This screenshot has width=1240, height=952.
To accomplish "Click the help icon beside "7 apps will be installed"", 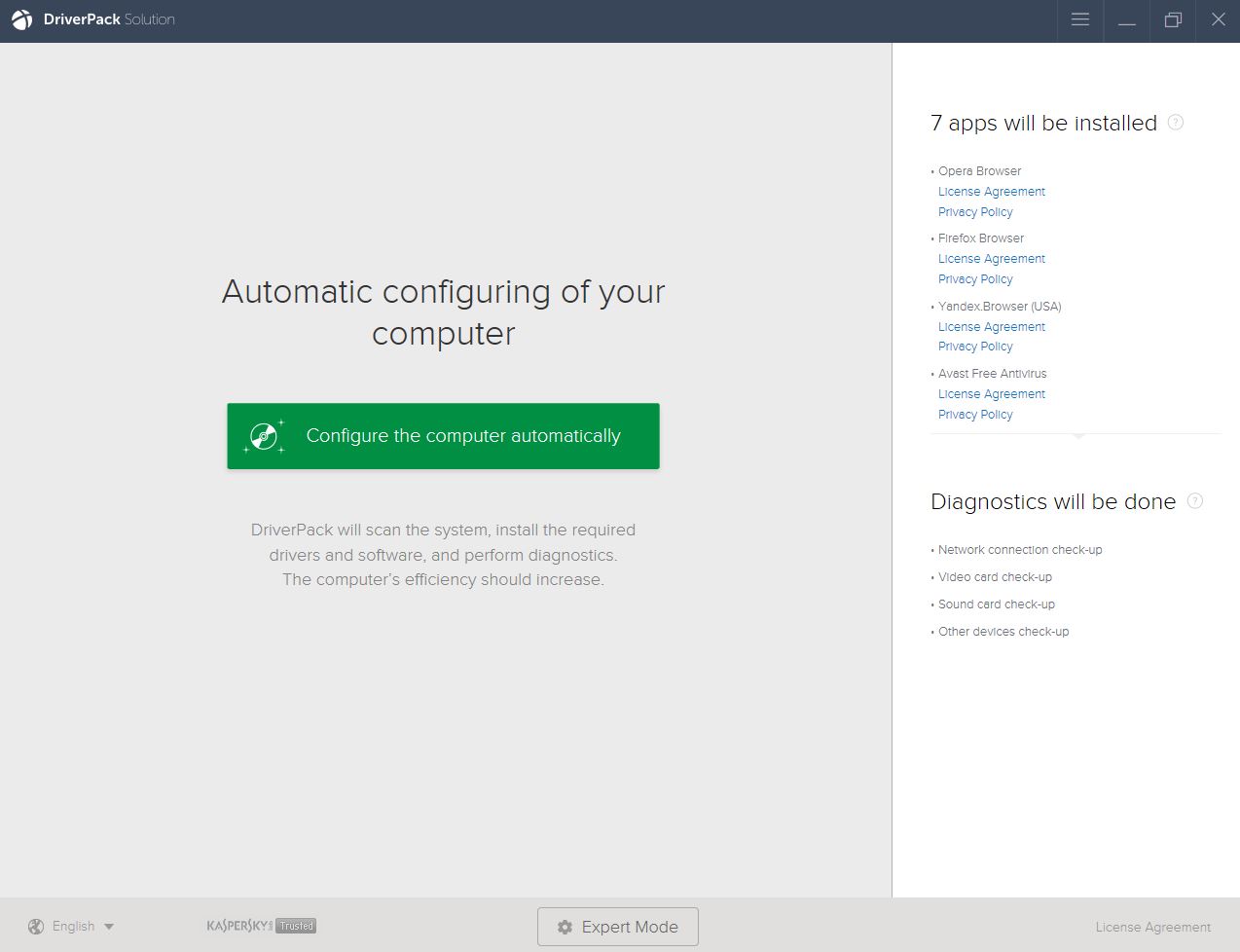I will coord(1175,123).
